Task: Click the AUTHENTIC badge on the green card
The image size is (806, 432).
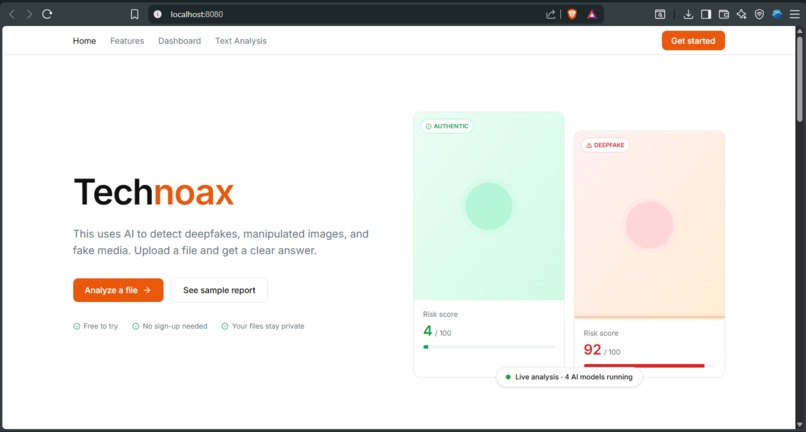Action: click(447, 126)
